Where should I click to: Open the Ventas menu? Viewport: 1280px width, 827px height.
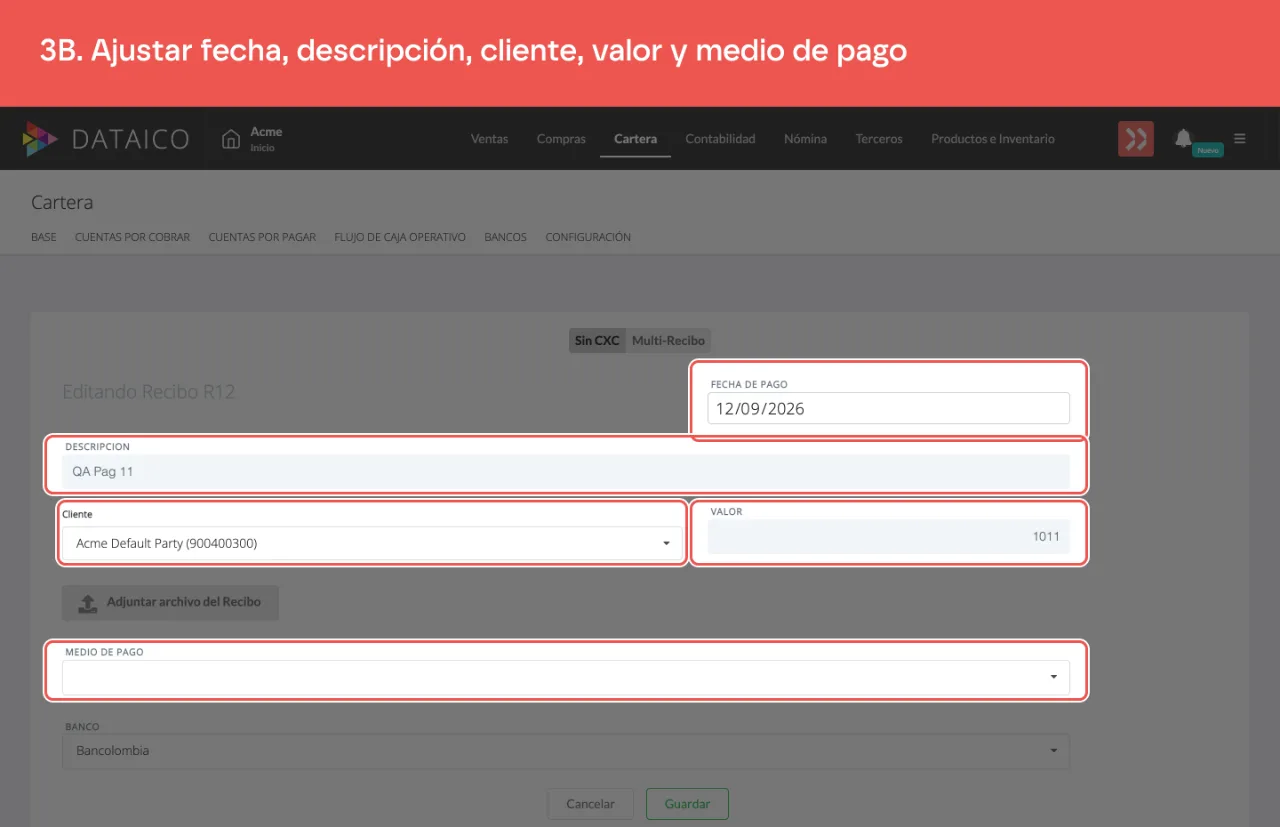489,139
